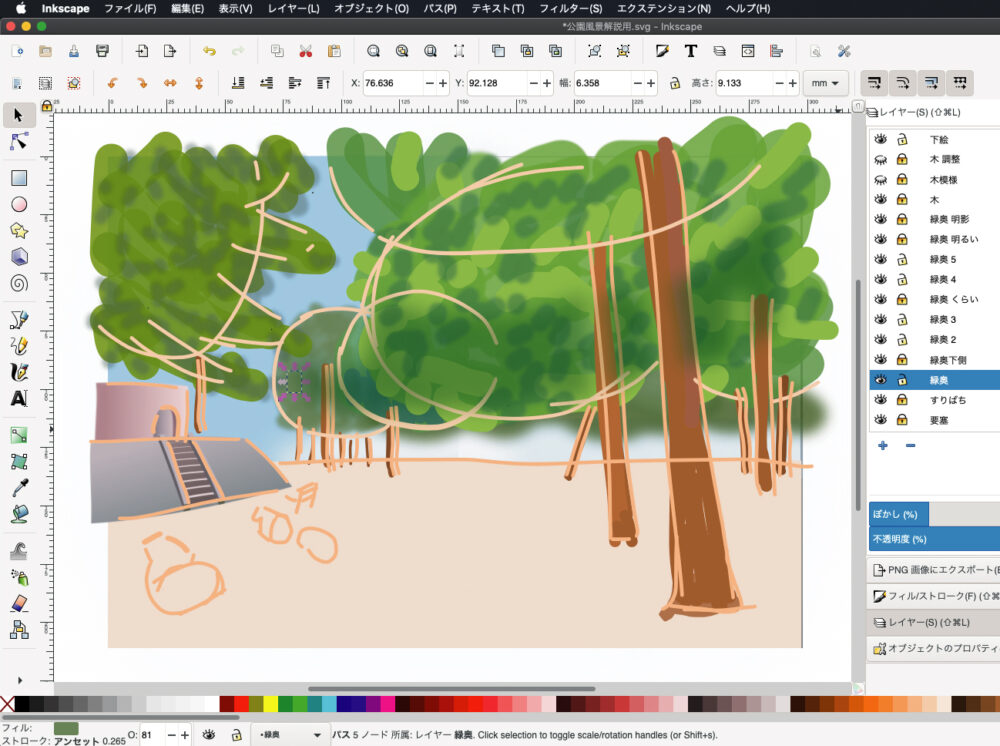Select the Rectangle tool
The width and height of the screenshot is (1000, 746).
click(x=18, y=178)
